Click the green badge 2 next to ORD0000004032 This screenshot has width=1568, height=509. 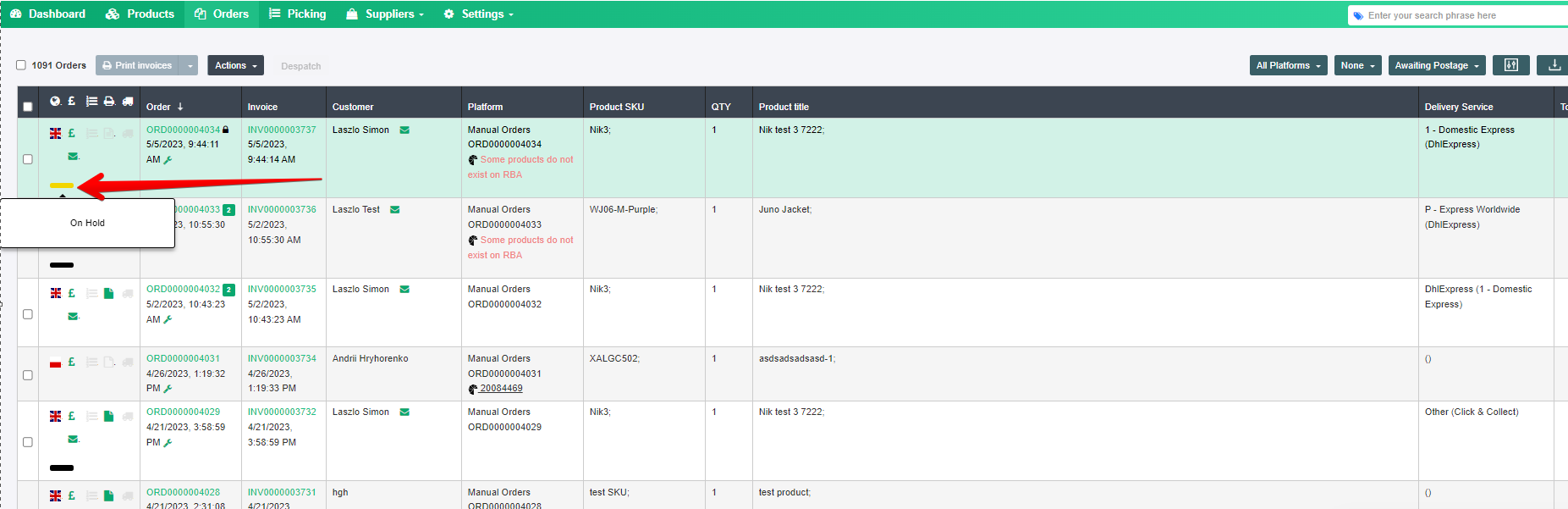pos(228,290)
